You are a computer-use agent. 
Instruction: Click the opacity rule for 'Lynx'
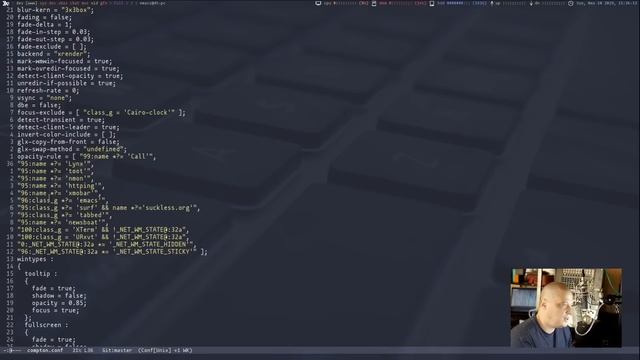coord(55,164)
